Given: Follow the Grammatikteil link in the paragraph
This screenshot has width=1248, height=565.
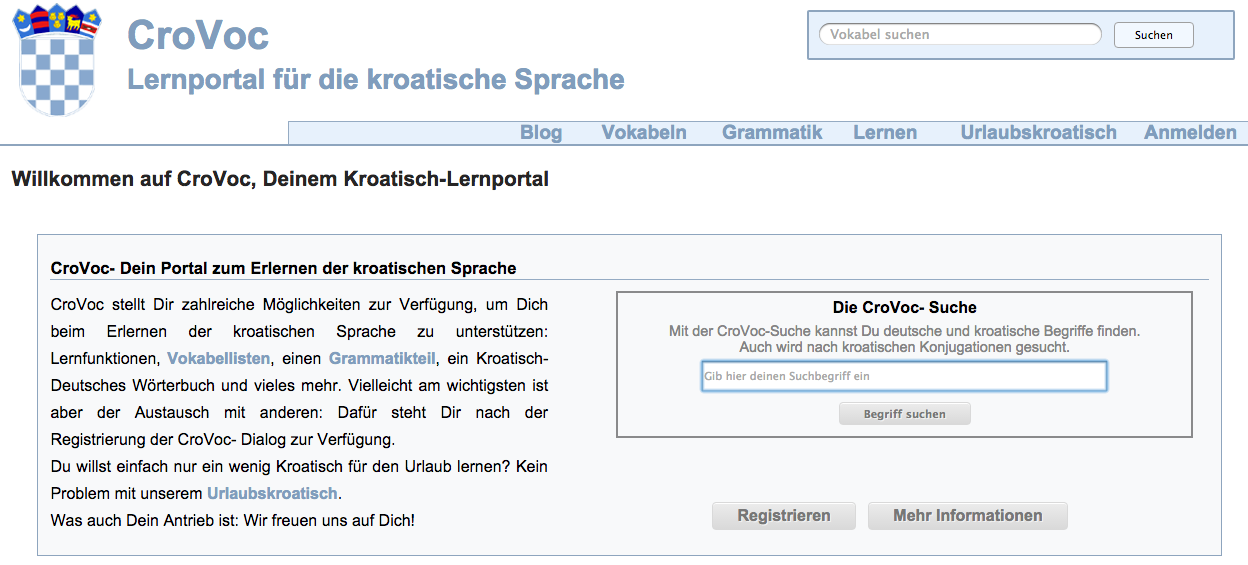Looking at the screenshot, I should (382, 358).
